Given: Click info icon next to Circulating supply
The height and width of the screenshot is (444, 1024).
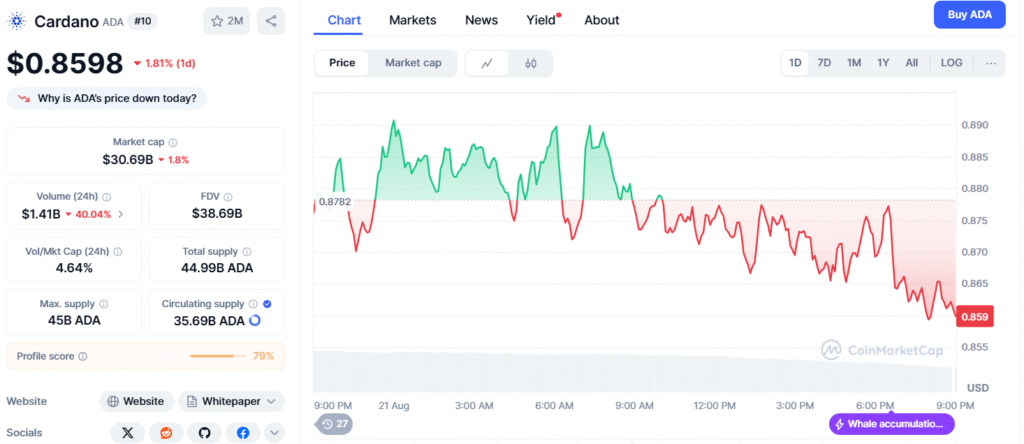Looking at the screenshot, I should 253,304.
